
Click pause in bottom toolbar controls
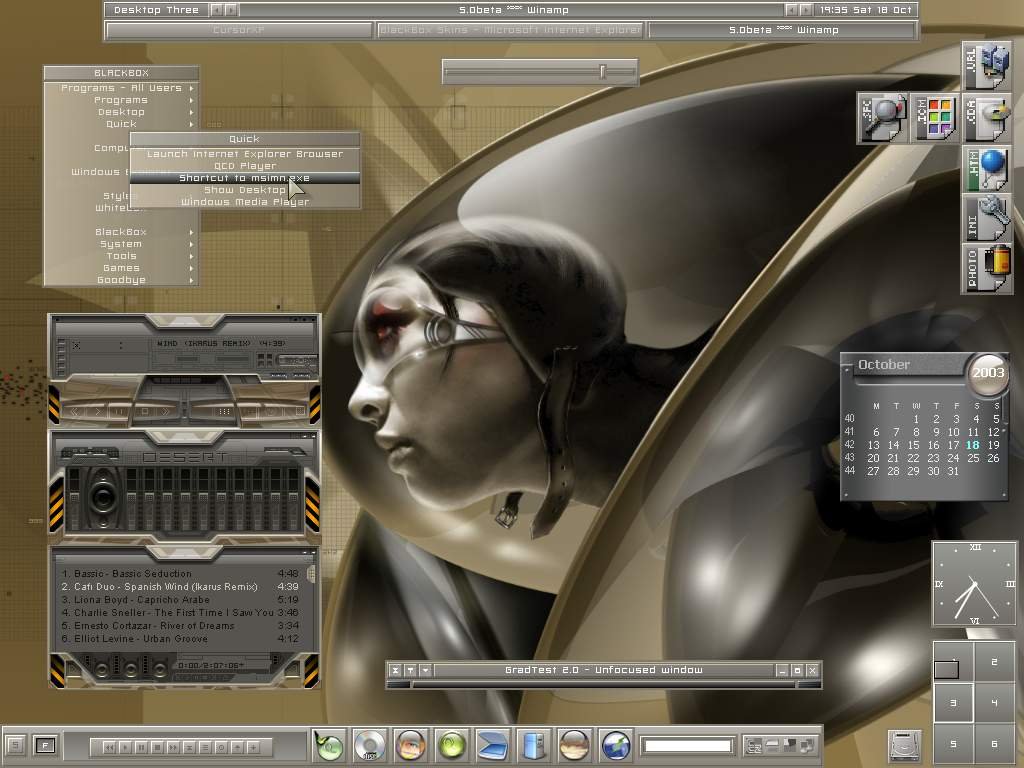[140, 746]
